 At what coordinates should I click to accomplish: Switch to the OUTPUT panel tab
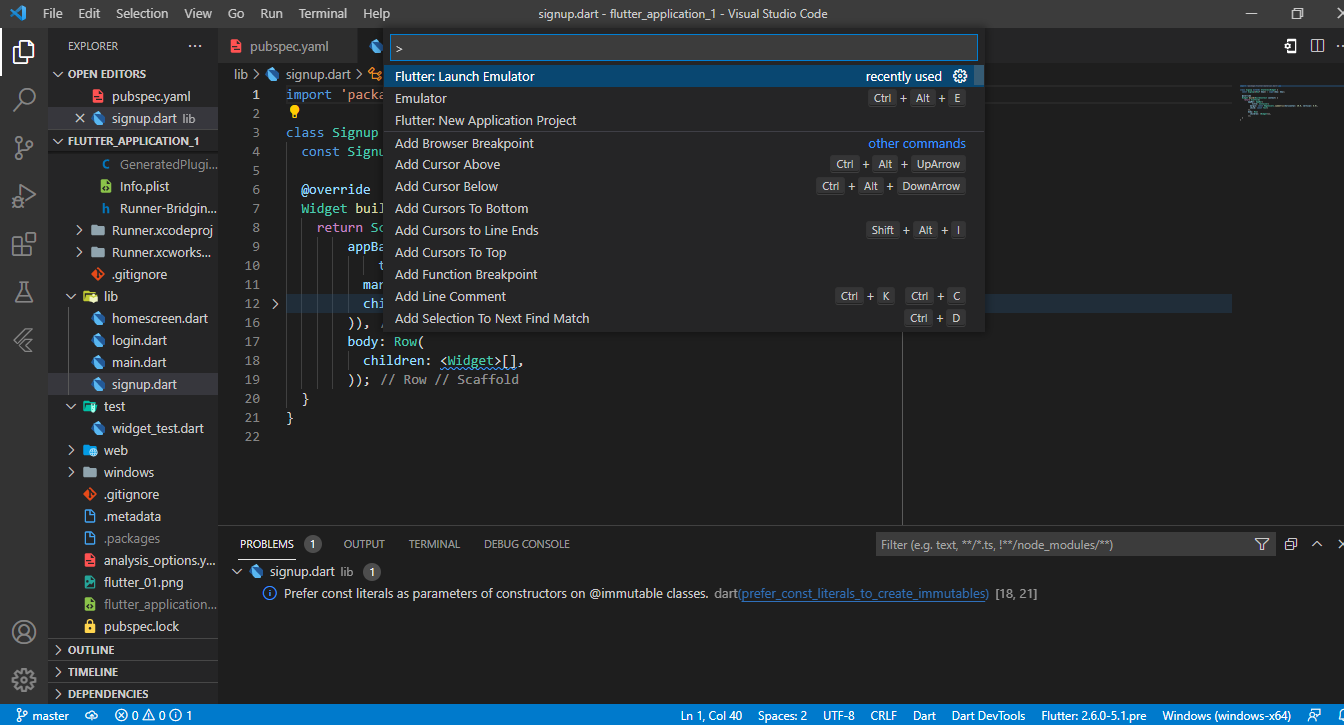coord(364,544)
